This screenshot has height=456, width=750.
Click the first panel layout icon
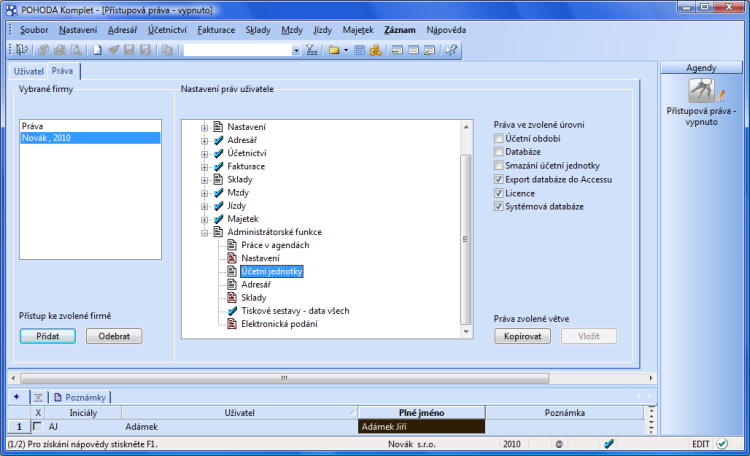[397, 50]
